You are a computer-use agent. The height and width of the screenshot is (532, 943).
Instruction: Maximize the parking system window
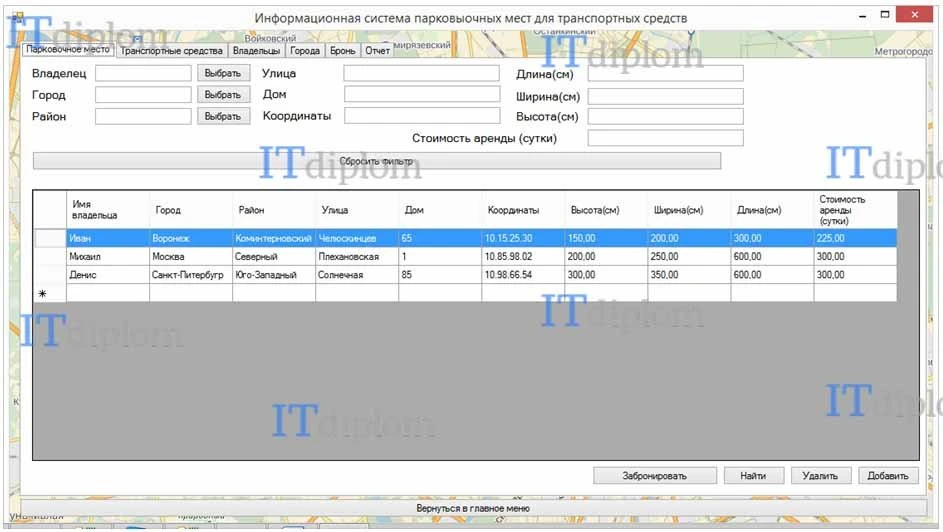pyautogui.click(x=885, y=15)
